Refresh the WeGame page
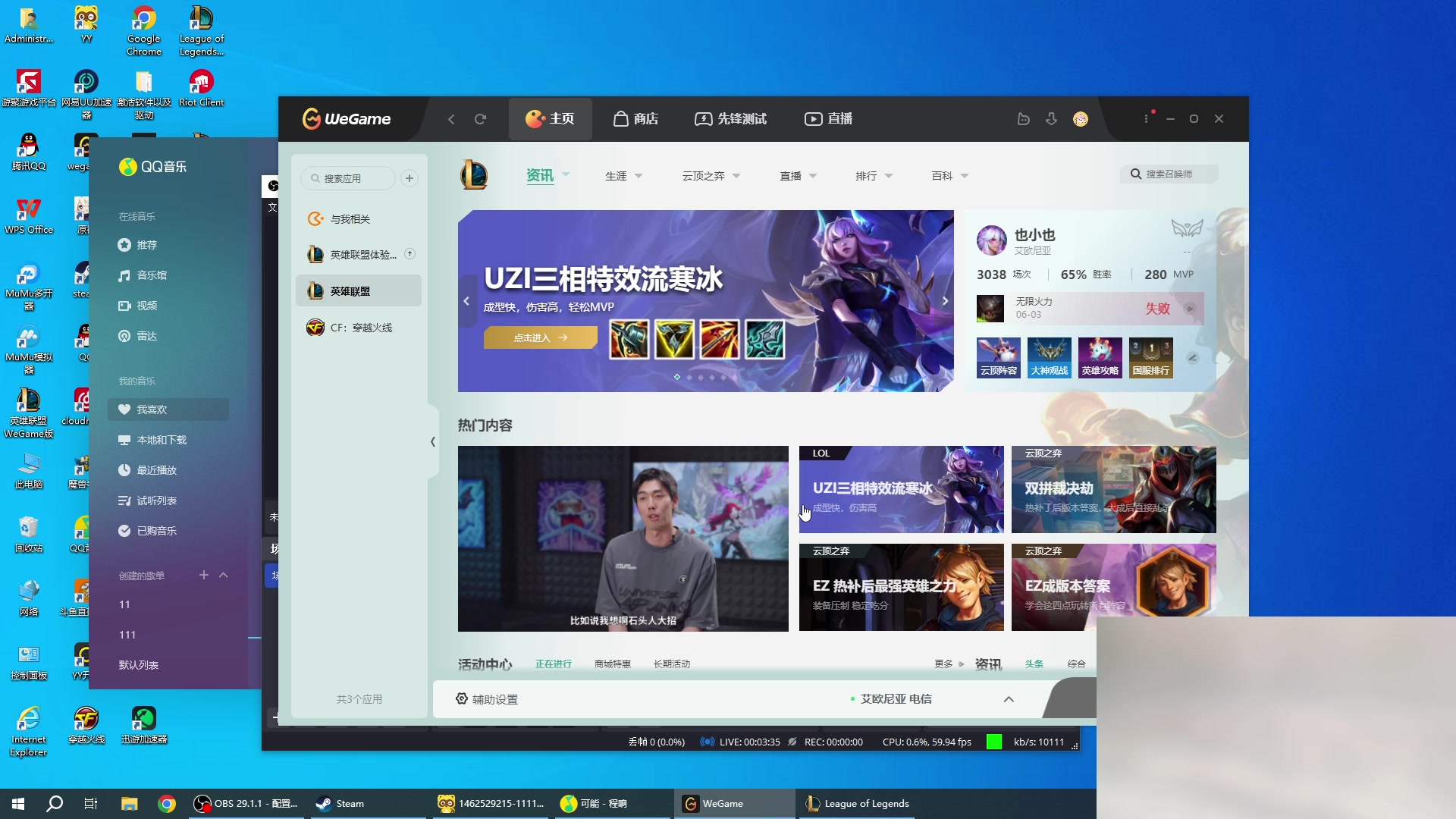 coord(480,119)
